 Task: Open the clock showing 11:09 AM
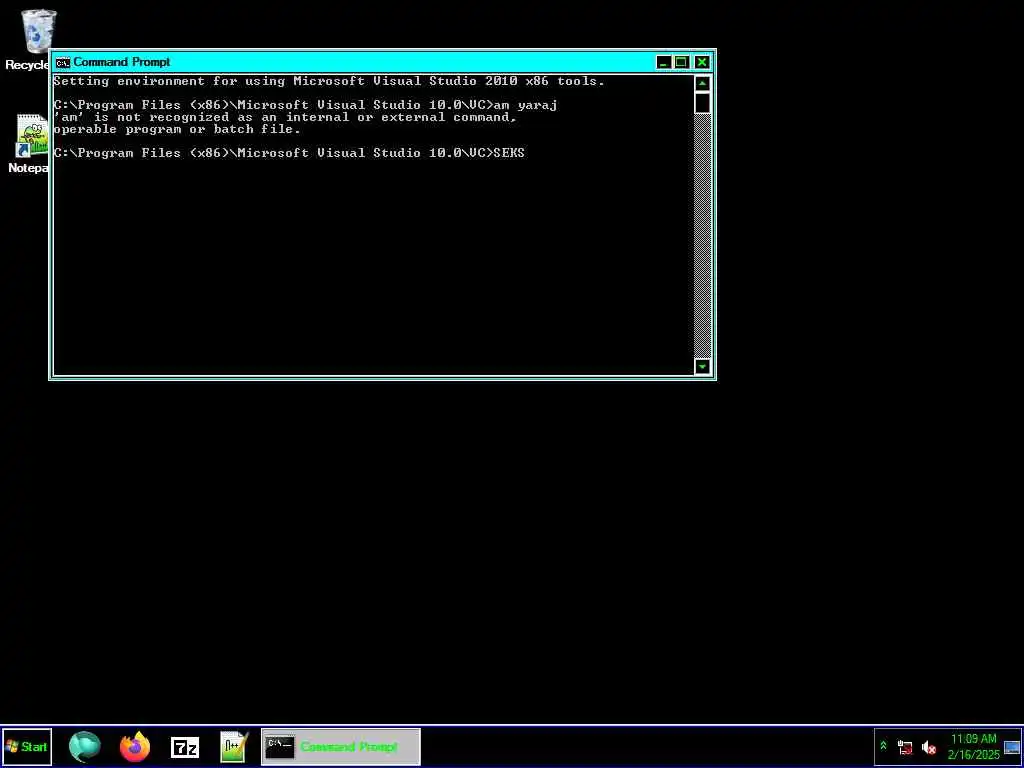click(973, 739)
